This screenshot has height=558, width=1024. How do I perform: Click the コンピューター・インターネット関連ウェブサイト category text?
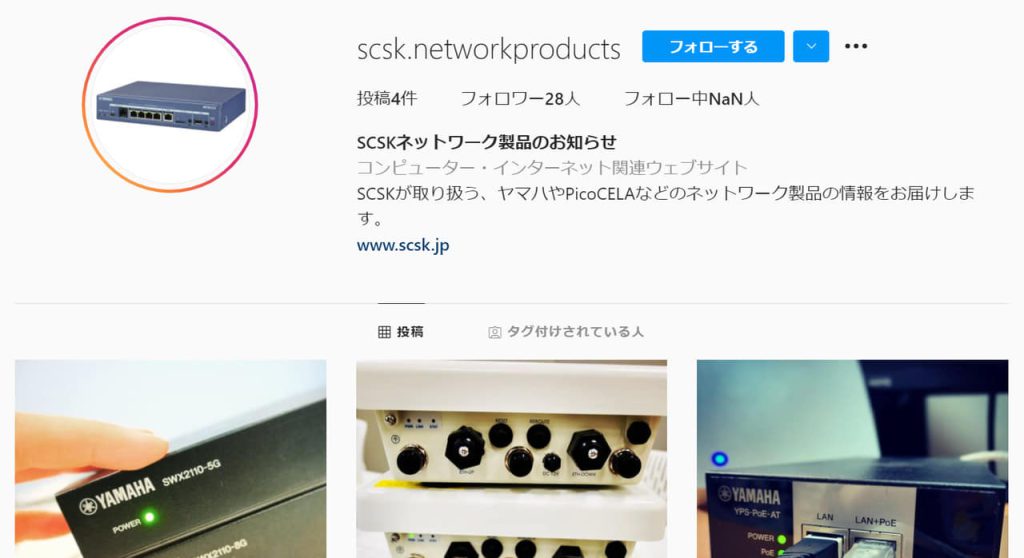pyautogui.click(x=552, y=168)
